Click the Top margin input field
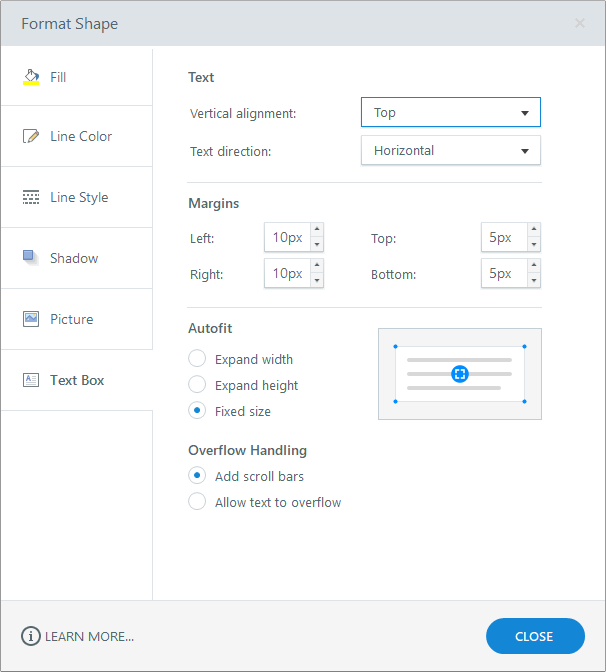 [503, 238]
